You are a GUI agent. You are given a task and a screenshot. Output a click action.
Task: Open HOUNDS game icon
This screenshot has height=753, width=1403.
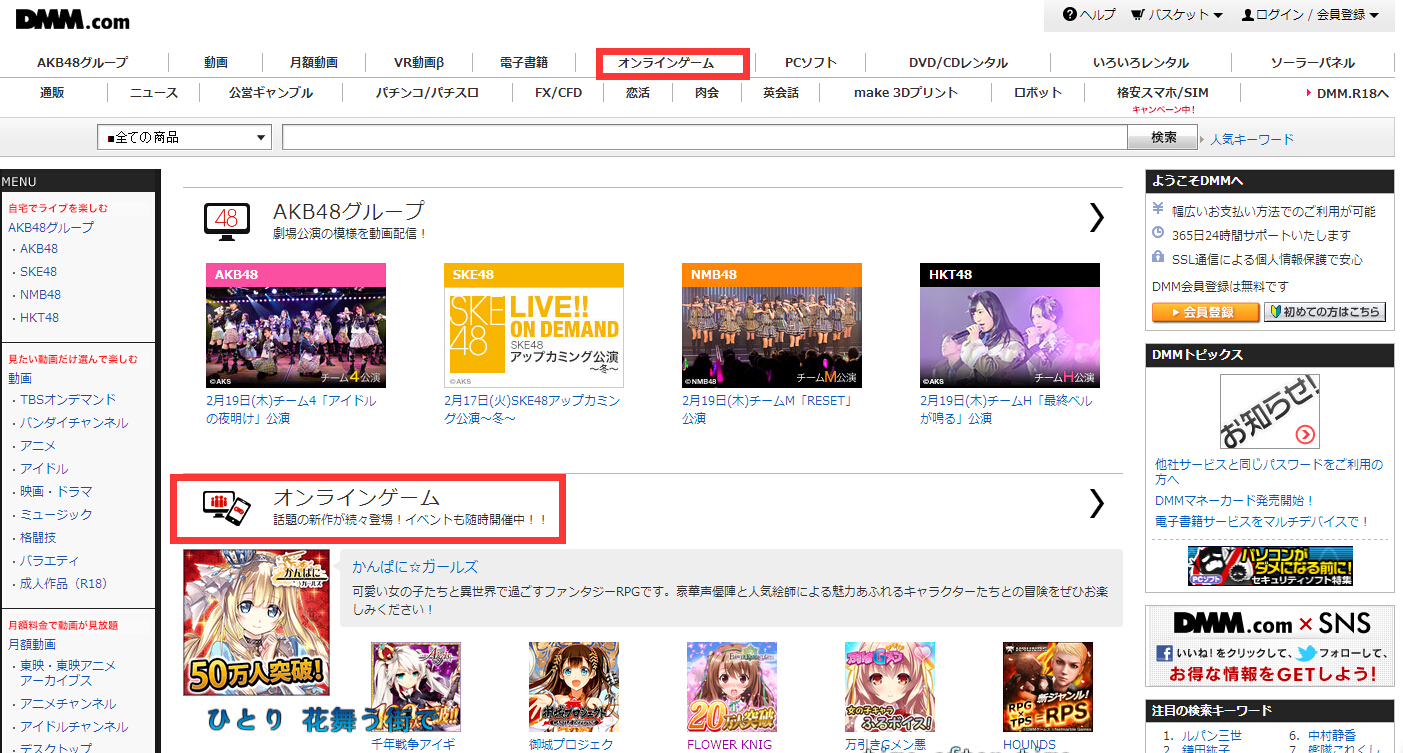1048,687
